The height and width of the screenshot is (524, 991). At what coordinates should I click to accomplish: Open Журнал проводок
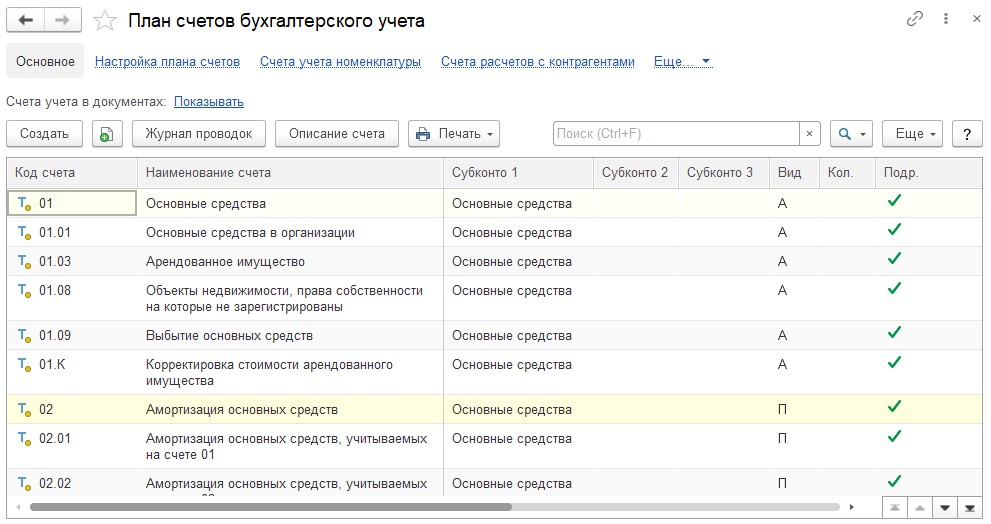click(199, 134)
